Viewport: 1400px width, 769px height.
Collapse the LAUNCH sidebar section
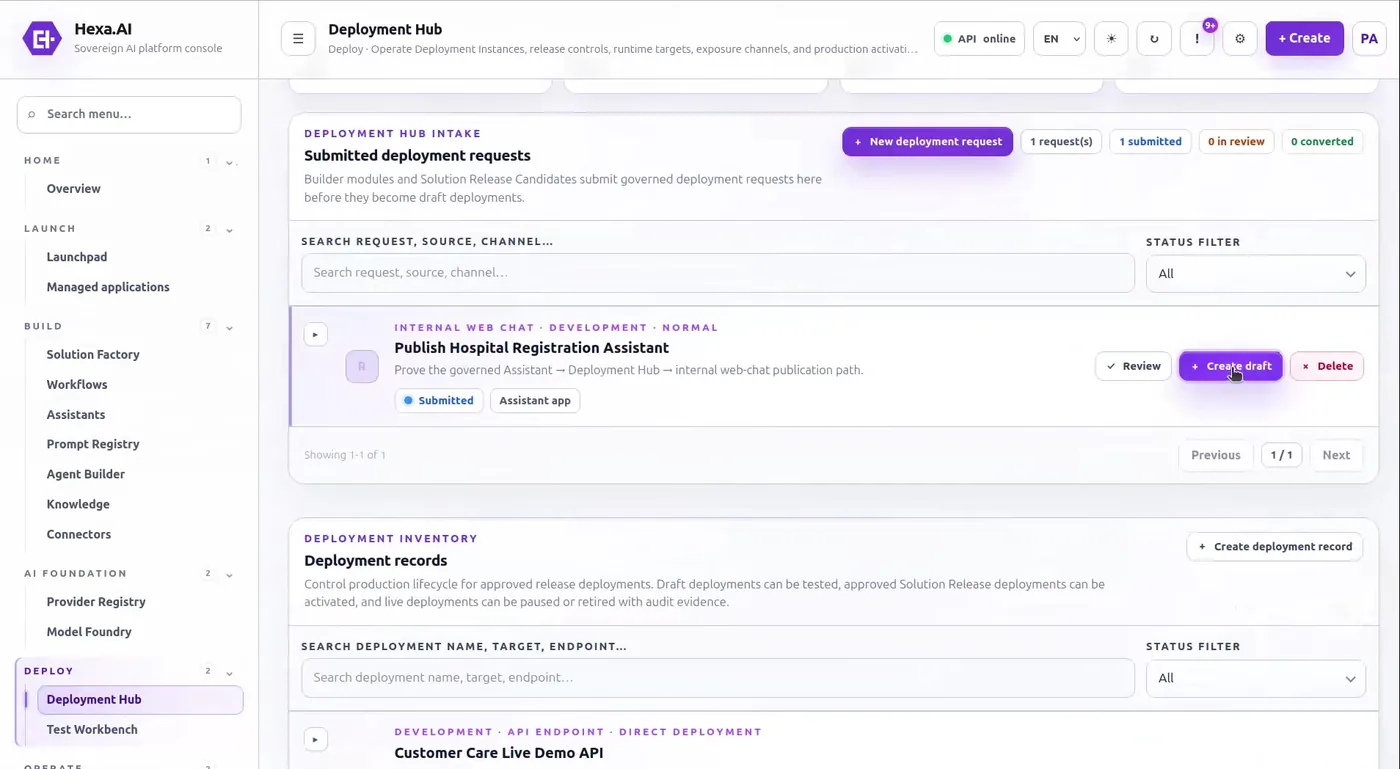[x=230, y=230]
